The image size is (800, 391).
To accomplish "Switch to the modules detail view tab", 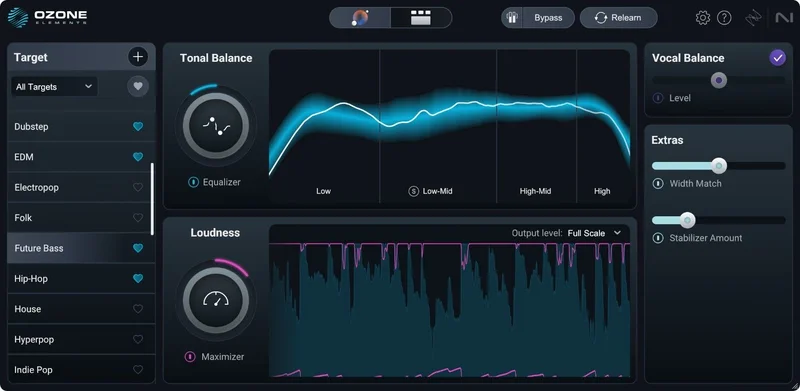I will pos(421,18).
